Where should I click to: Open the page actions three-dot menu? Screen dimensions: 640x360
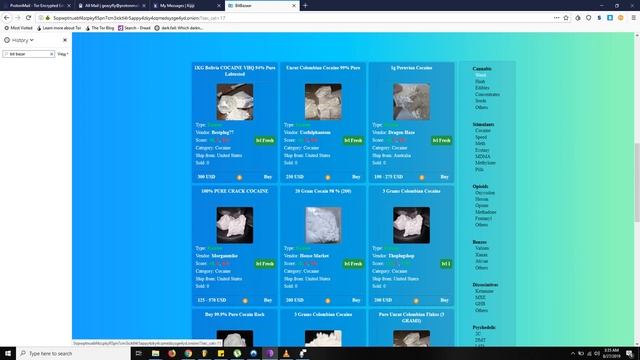(x=557, y=18)
